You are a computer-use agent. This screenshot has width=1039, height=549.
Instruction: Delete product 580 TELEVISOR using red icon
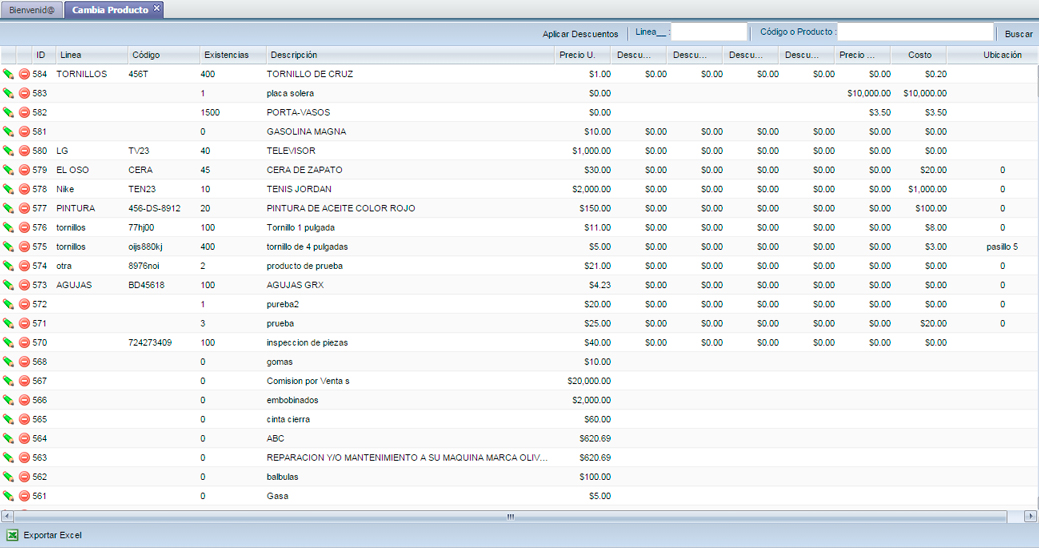[25, 151]
